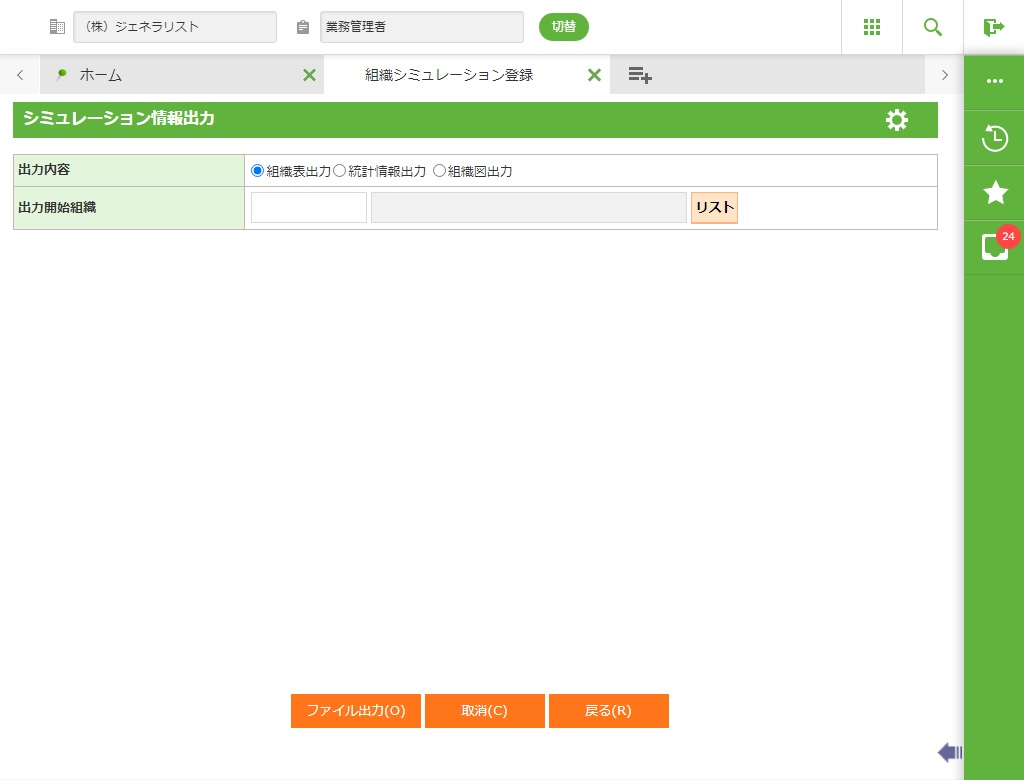Select 統計情報出力 radio option
The height and width of the screenshot is (780, 1024).
[x=339, y=171]
